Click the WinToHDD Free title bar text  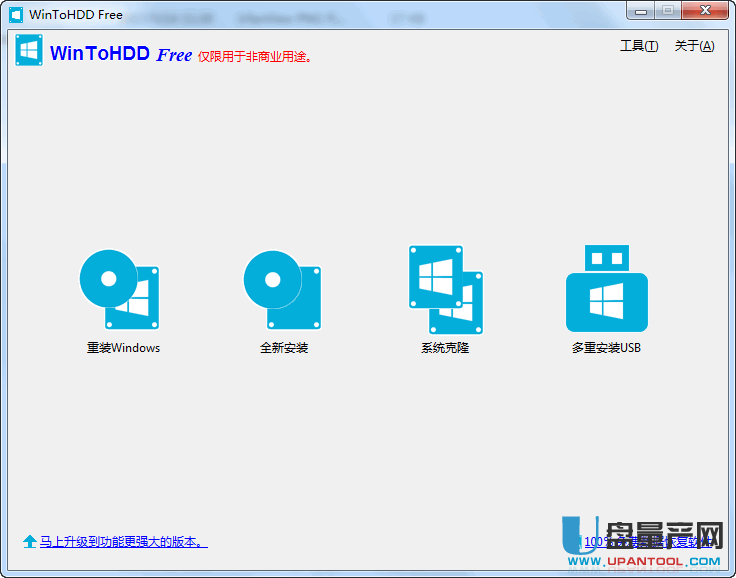point(76,15)
